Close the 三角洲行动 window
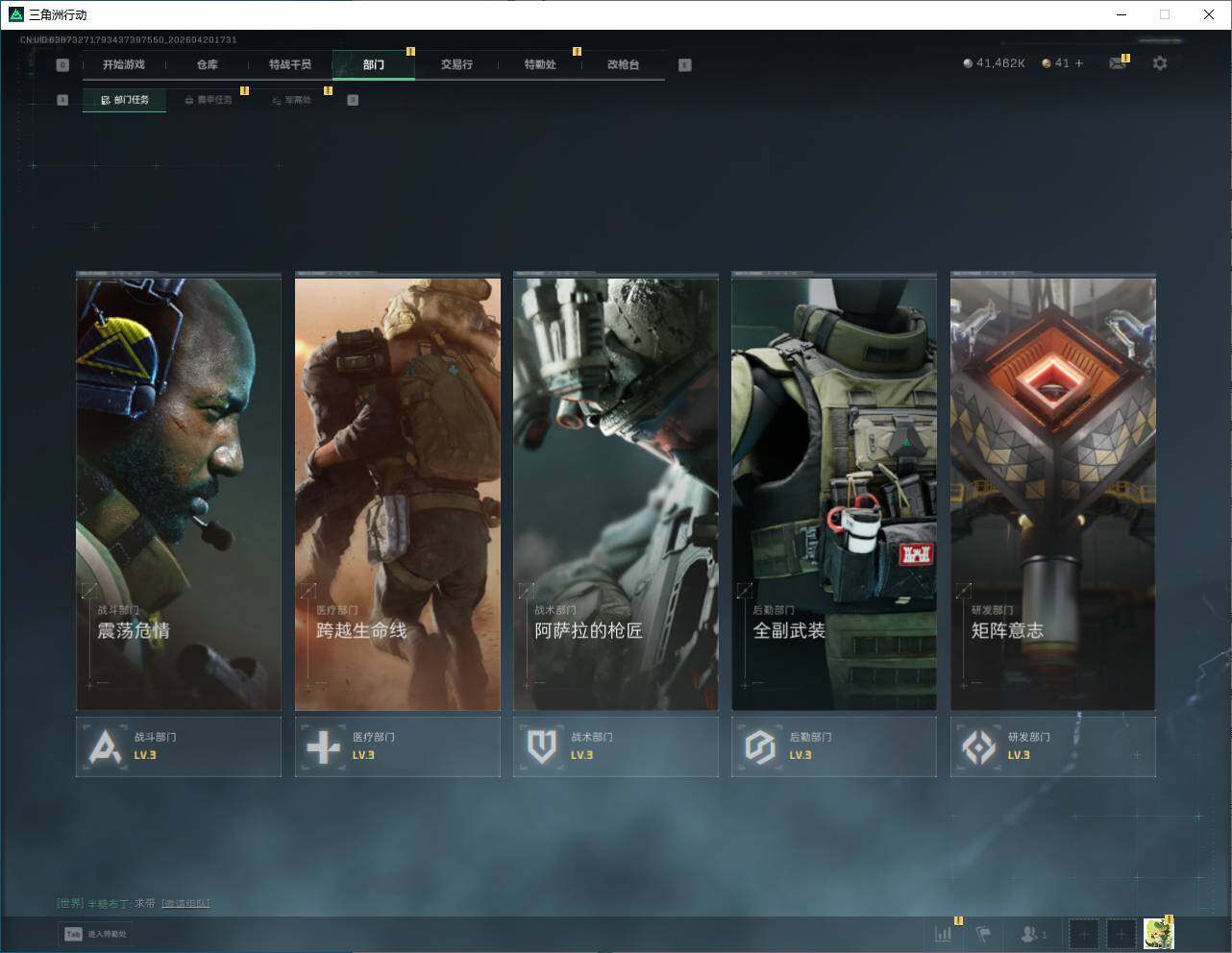Image resolution: width=1232 pixels, height=953 pixels. tap(1209, 14)
